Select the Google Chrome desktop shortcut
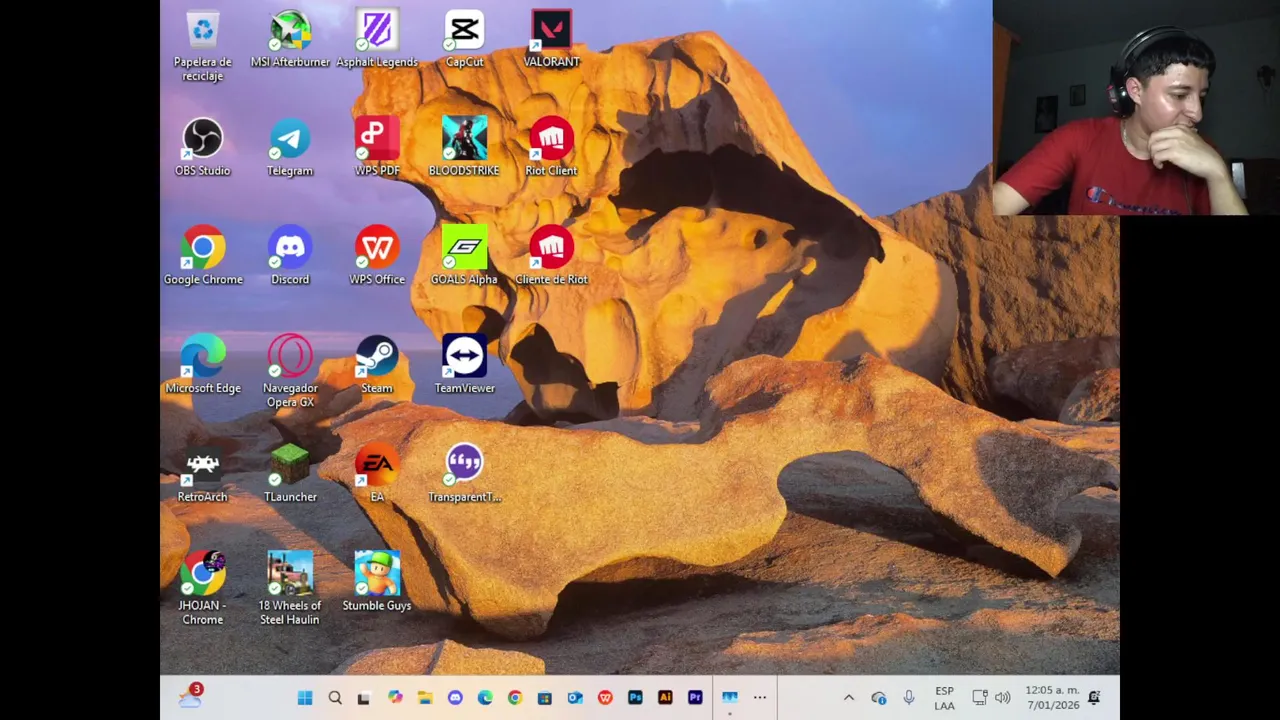Image resolution: width=1280 pixels, height=720 pixels. pyautogui.click(x=203, y=257)
